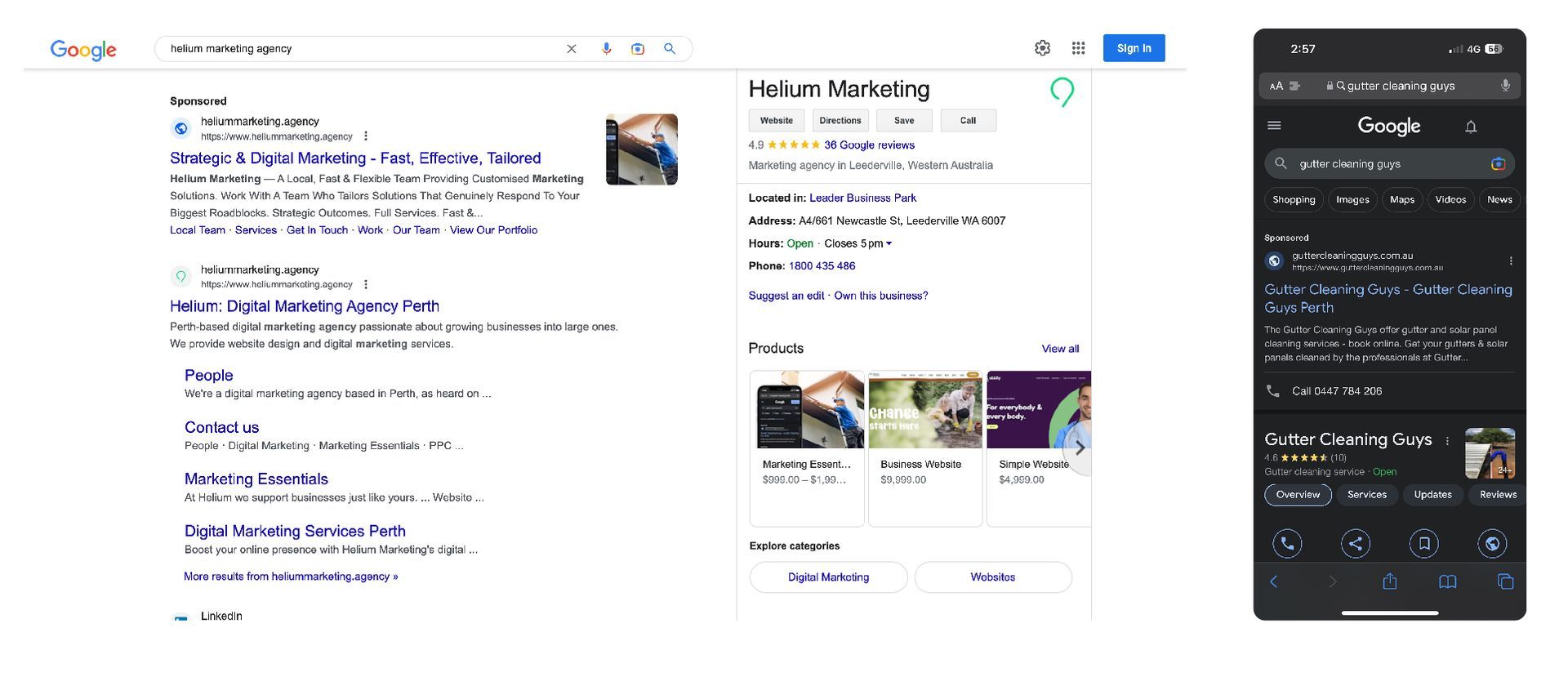Switch to the Updates tab for Gutter Cleaning Guys
1568x677 pixels.
click(x=1432, y=495)
